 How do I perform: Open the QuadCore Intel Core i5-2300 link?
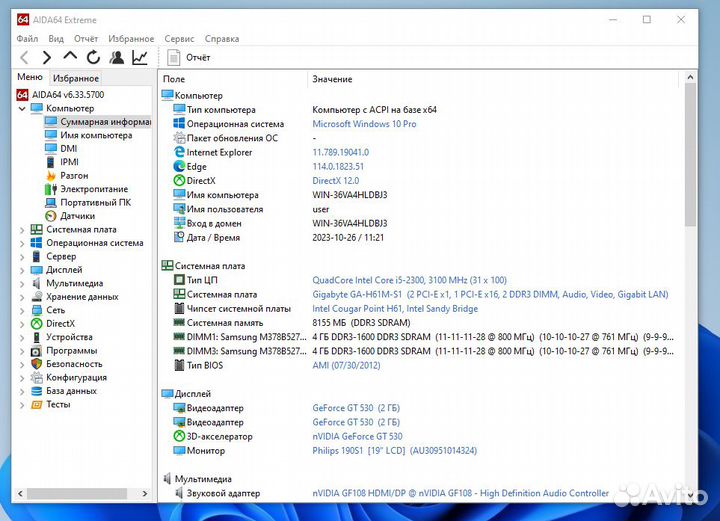coord(409,280)
